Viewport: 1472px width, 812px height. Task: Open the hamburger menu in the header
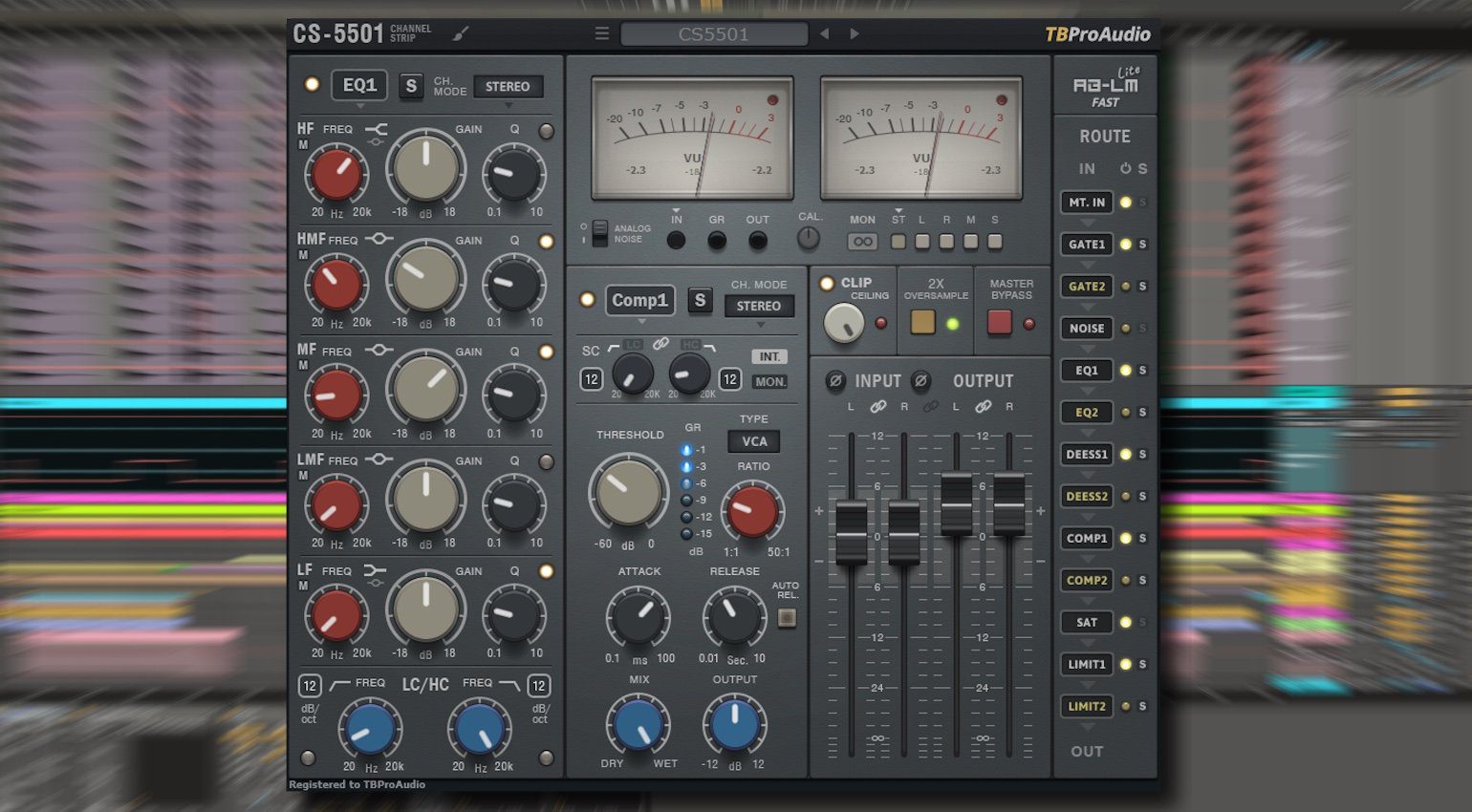601,34
